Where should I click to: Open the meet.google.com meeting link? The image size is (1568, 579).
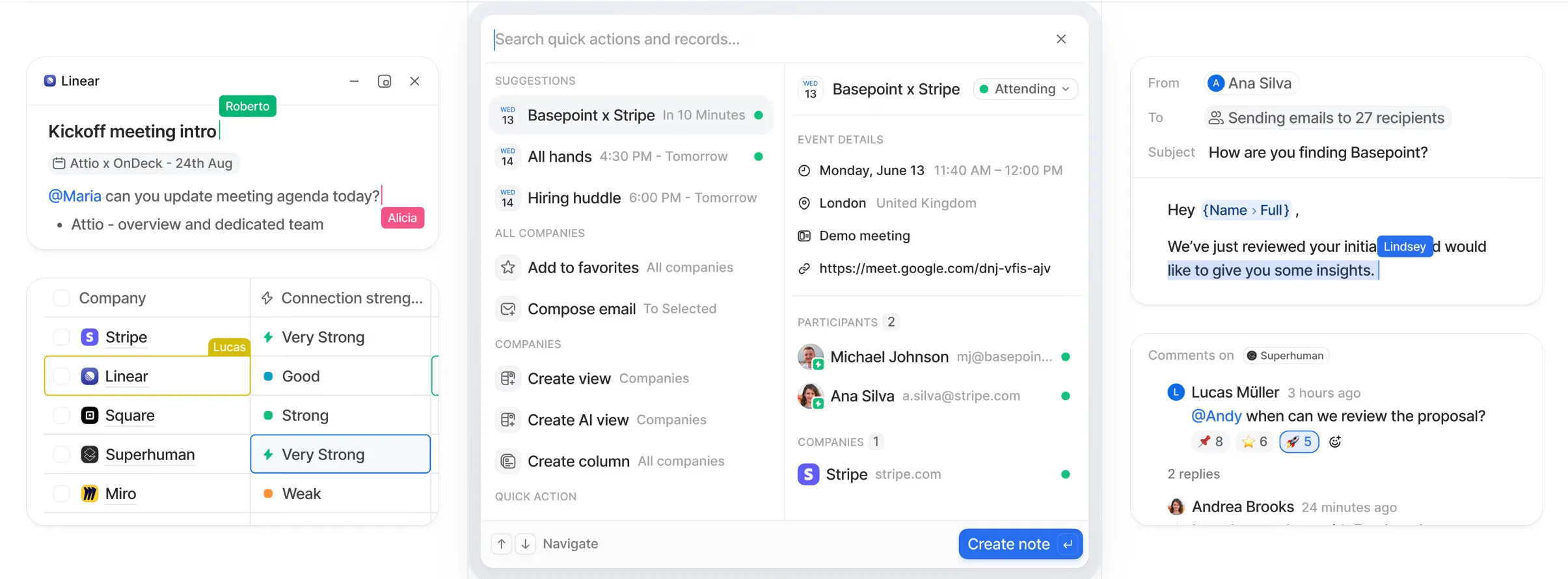935,269
